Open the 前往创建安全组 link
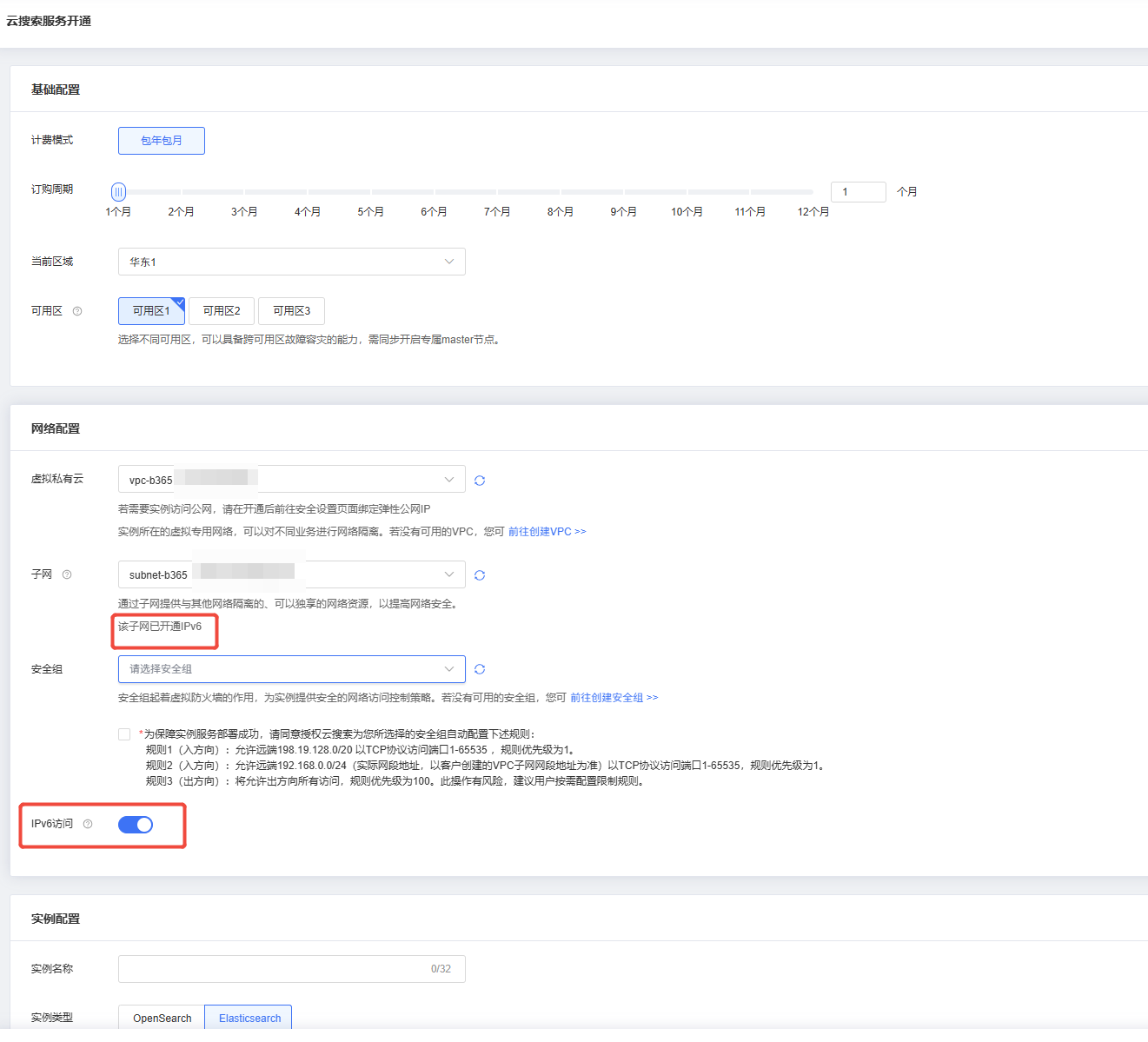The height and width of the screenshot is (1042, 1148). point(614,698)
